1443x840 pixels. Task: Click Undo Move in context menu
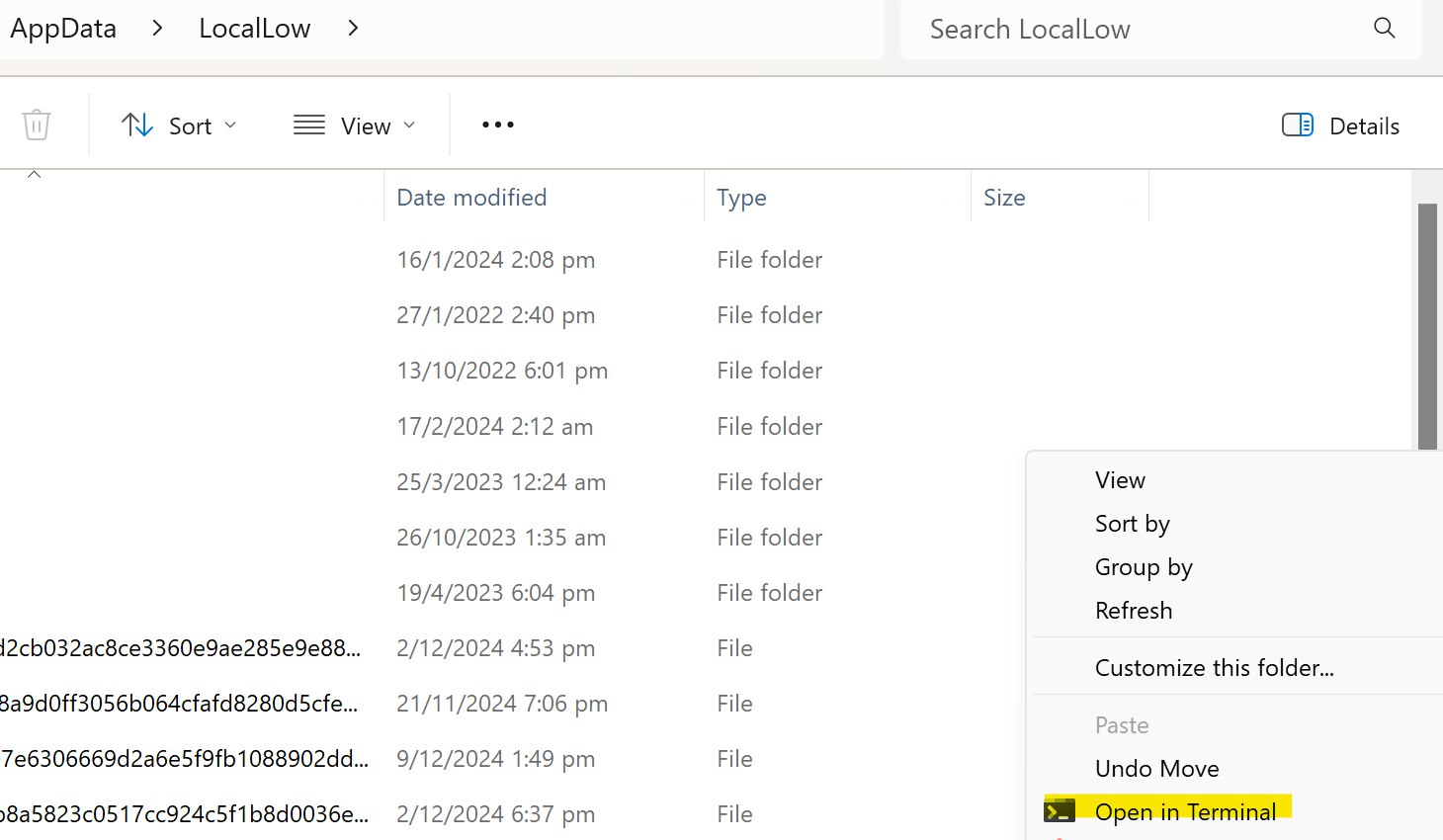pyautogui.click(x=1156, y=769)
